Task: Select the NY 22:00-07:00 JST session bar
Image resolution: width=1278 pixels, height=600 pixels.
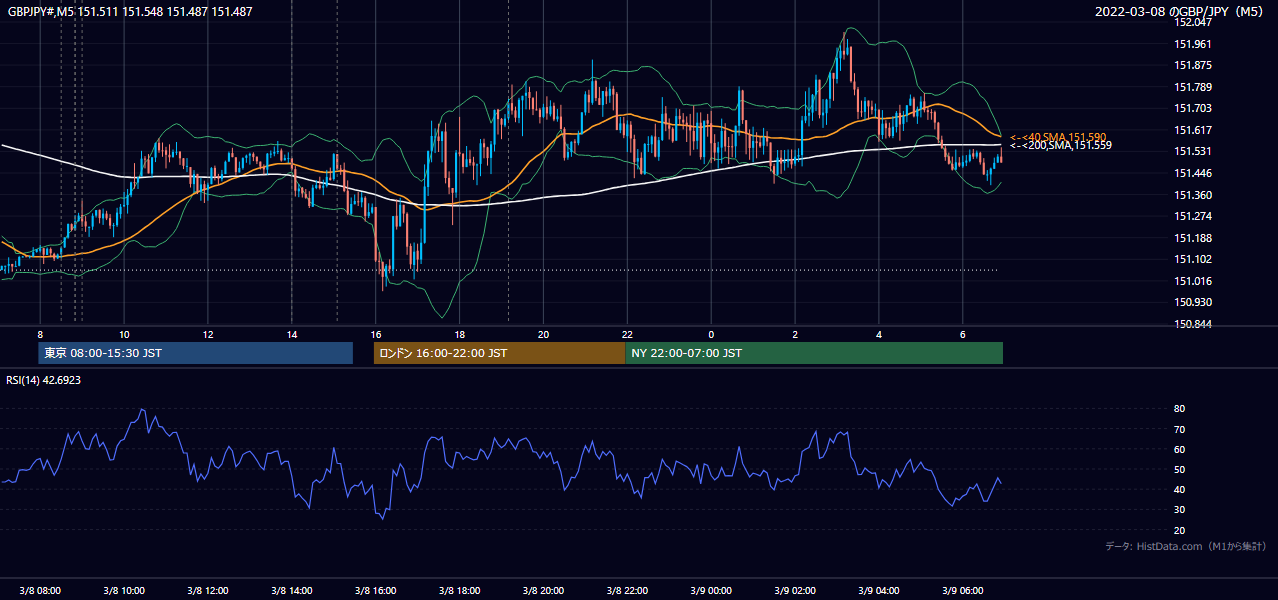Action: point(814,353)
